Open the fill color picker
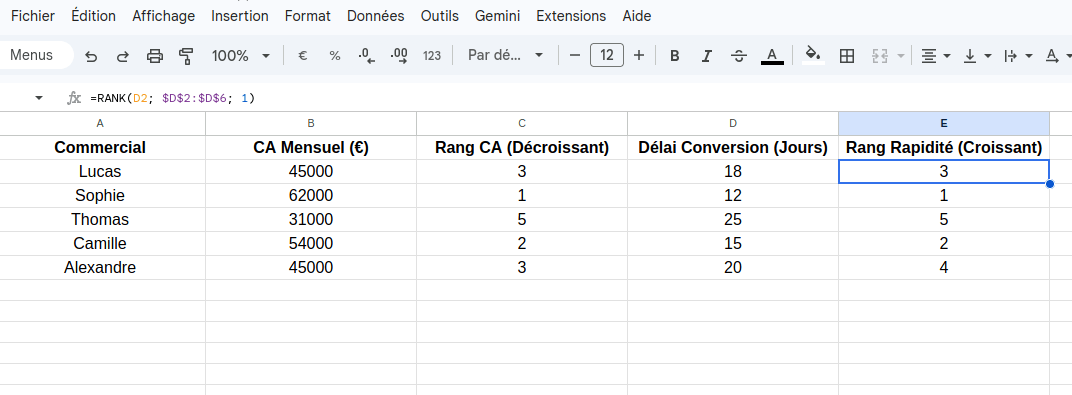Viewport: 1072px width, 395px height. point(813,56)
